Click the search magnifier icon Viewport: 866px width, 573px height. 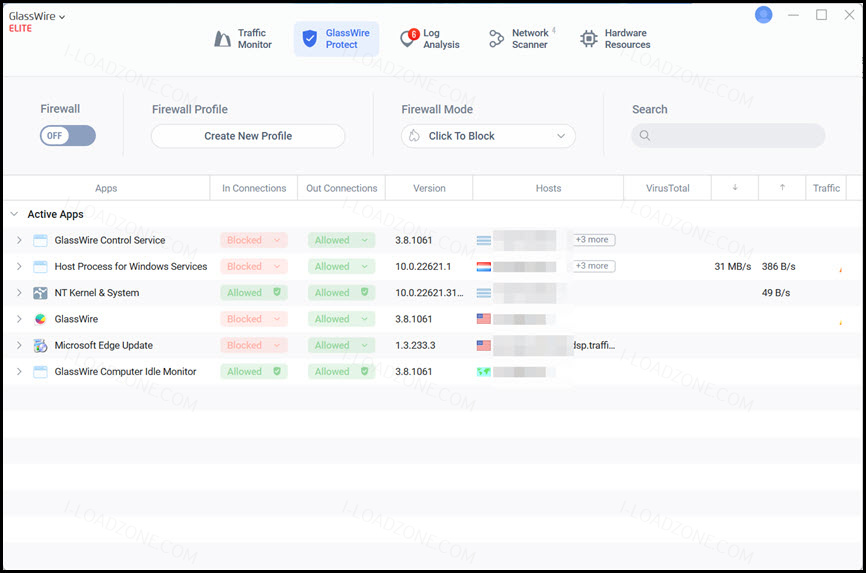coord(645,135)
